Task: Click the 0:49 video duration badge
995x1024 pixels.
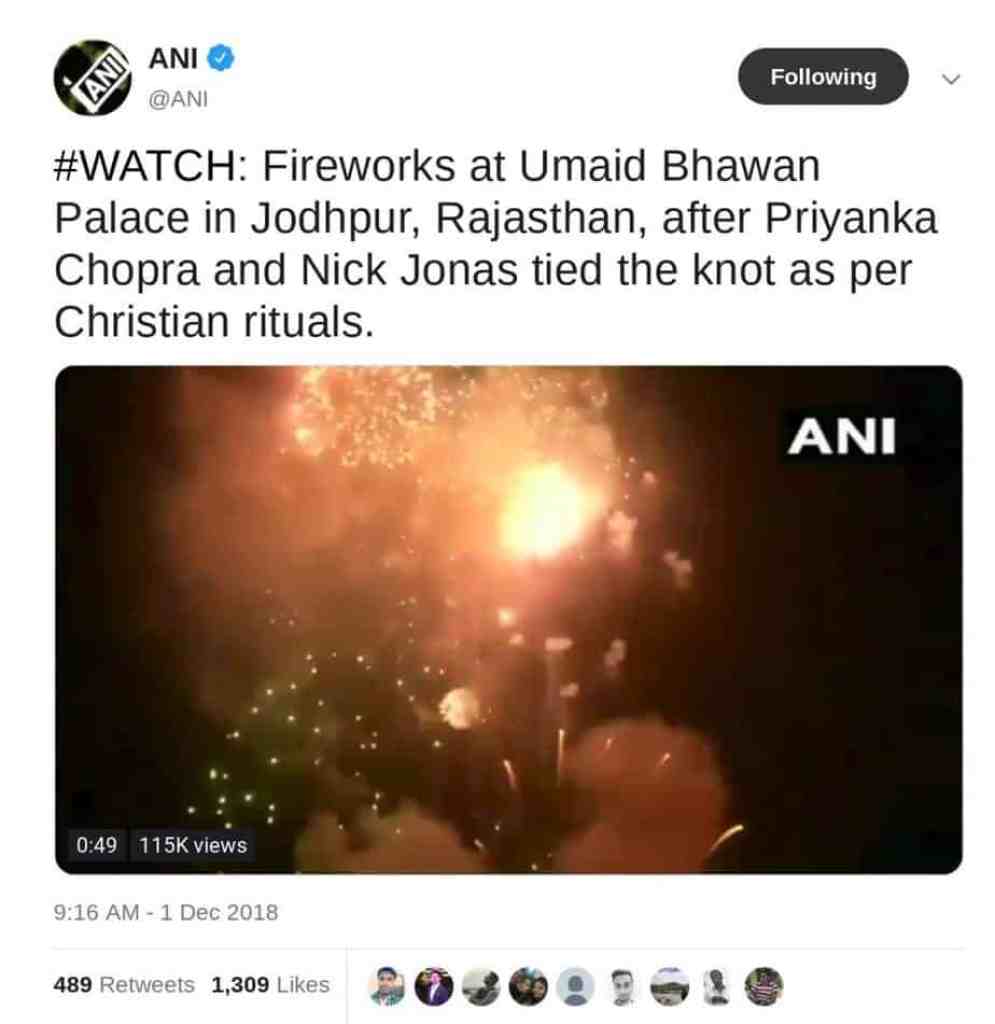Action: tap(97, 845)
